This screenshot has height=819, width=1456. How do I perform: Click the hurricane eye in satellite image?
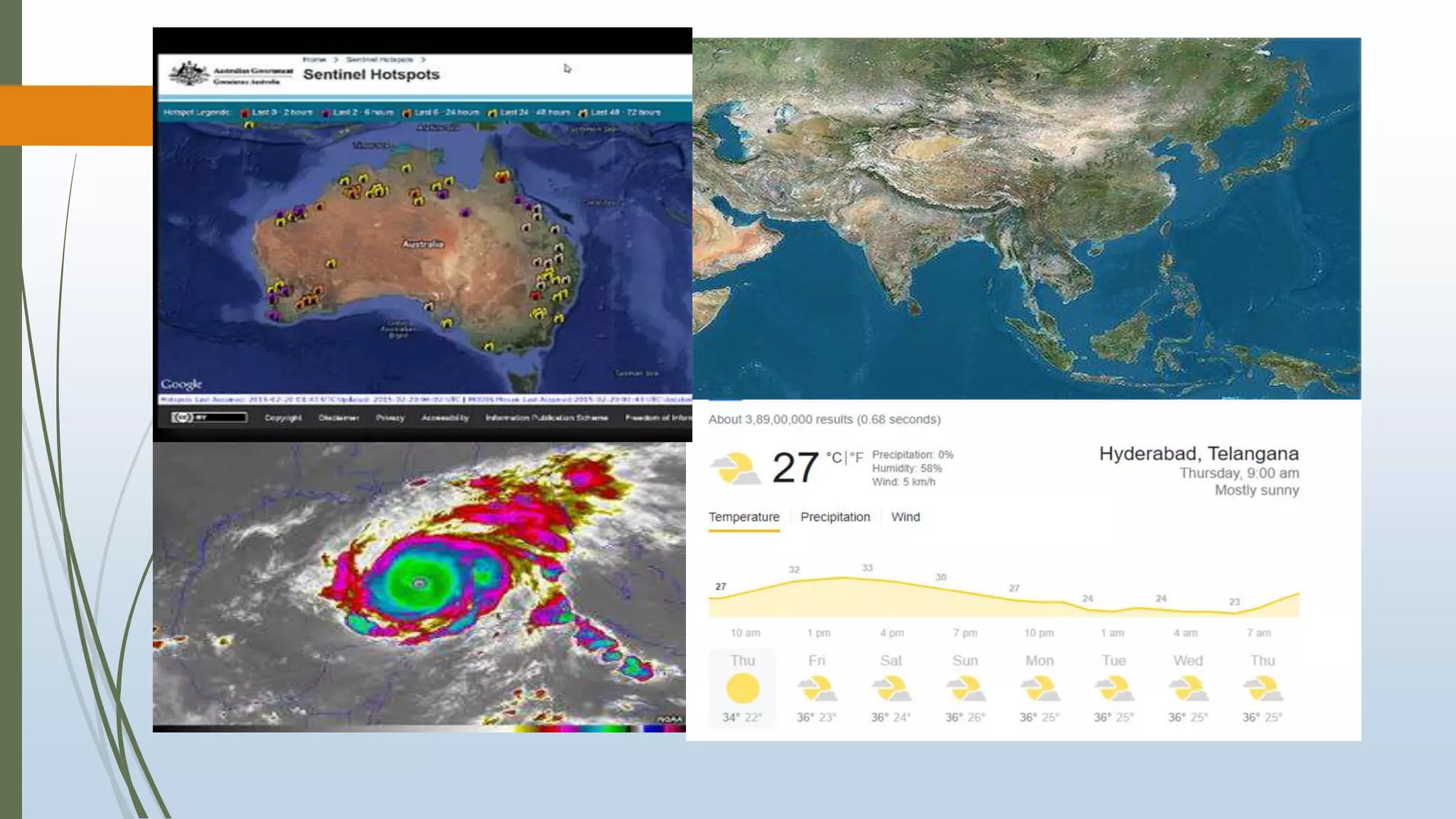click(x=419, y=583)
